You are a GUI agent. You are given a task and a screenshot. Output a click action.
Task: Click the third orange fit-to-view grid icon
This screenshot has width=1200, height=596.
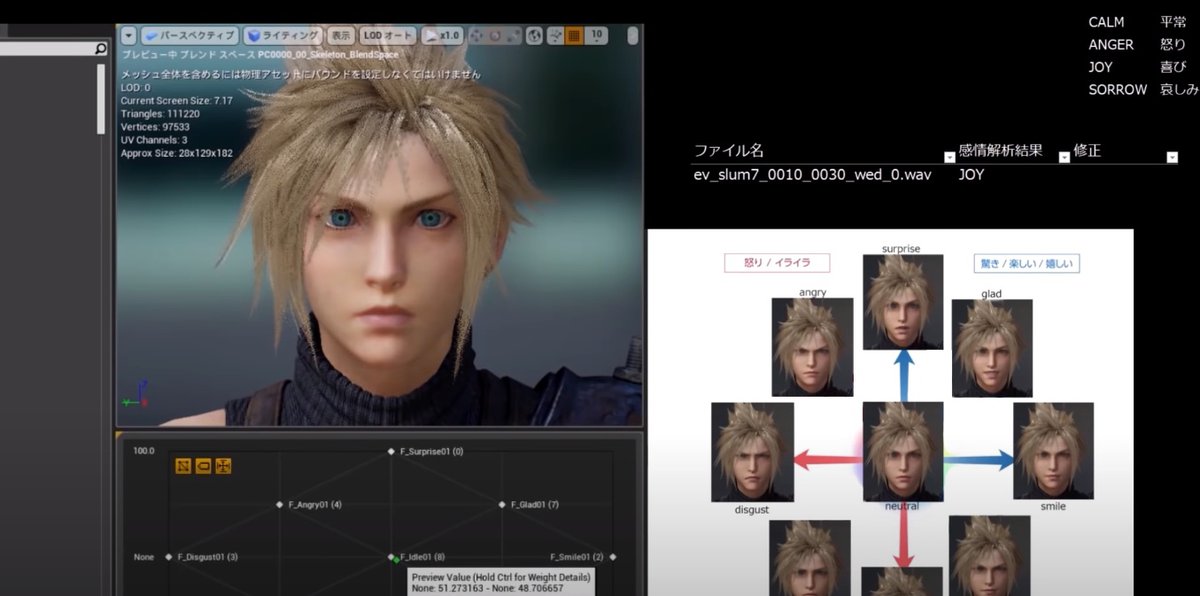pyautogui.click(x=223, y=466)
